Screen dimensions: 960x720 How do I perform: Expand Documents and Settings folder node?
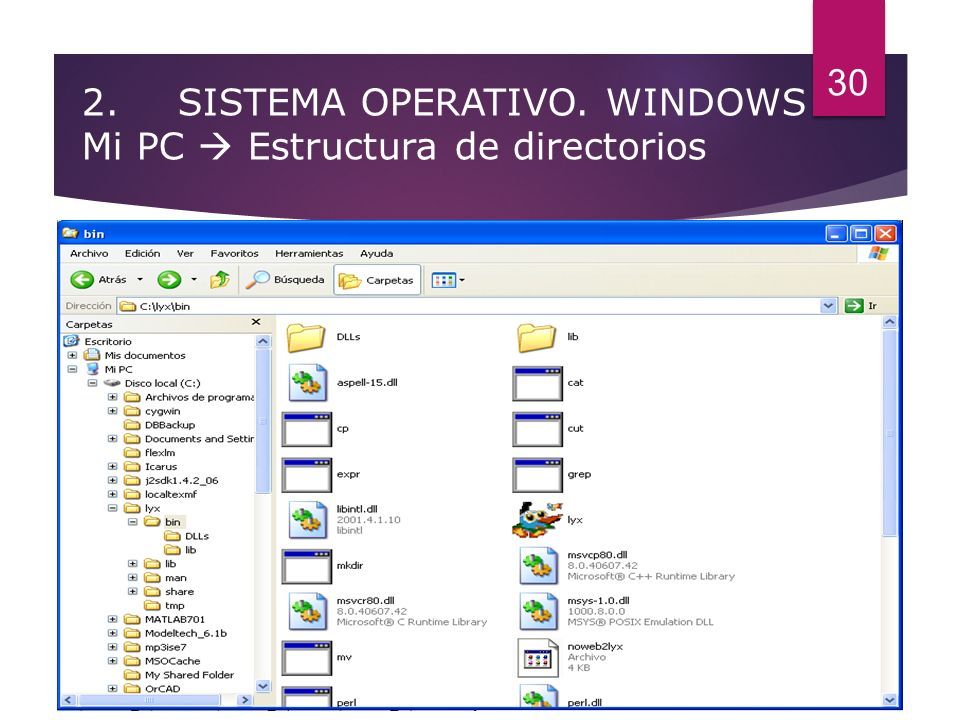click(x=113, y=439)
